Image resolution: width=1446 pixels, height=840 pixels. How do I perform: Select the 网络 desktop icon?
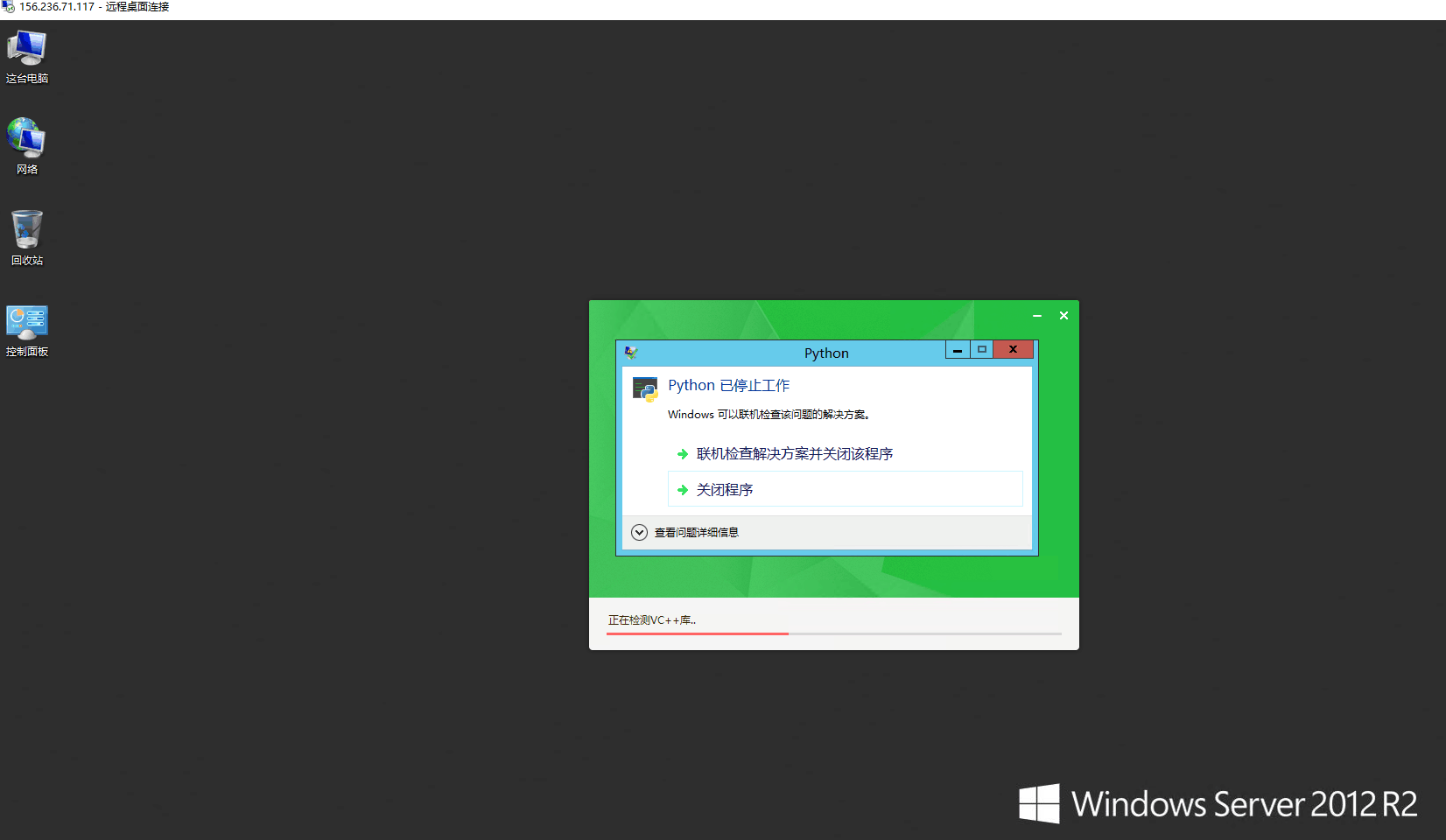click(27, 146)
